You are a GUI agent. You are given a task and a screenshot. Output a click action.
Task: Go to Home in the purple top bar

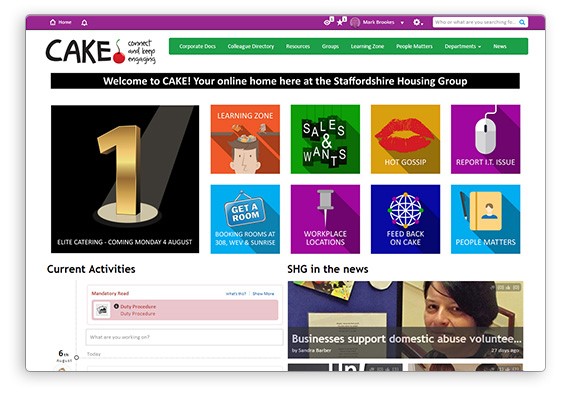coord(60,22)
